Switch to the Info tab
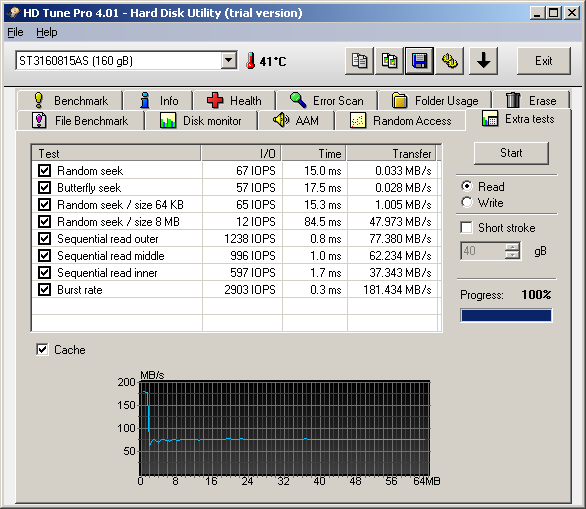 [158, 101]
